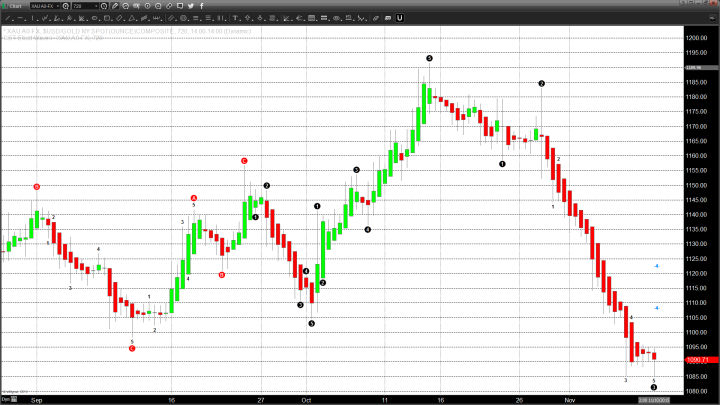This screenshot has height=405, width=720.
Task: Select the ellipse drawing tool
Action: [x=94, y=18]
